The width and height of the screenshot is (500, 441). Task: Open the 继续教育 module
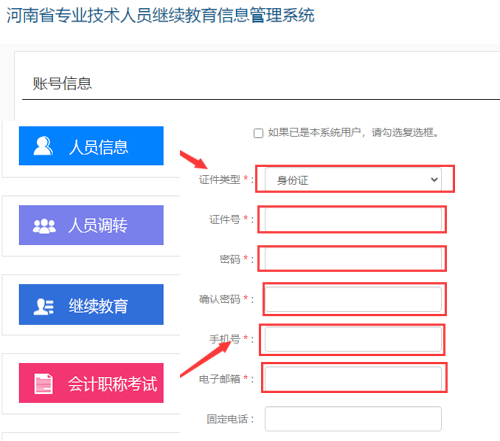click(x=91, y=304)
